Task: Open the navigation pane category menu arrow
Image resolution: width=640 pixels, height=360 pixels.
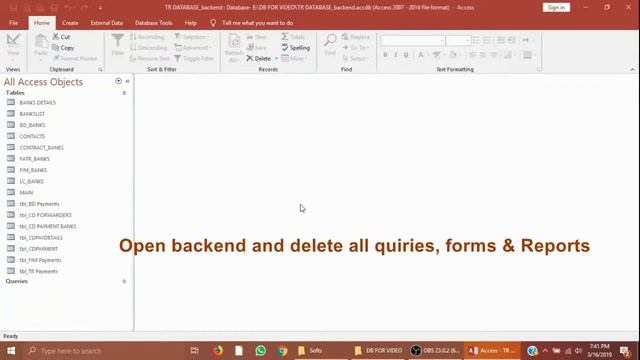Action: point(118,81)
